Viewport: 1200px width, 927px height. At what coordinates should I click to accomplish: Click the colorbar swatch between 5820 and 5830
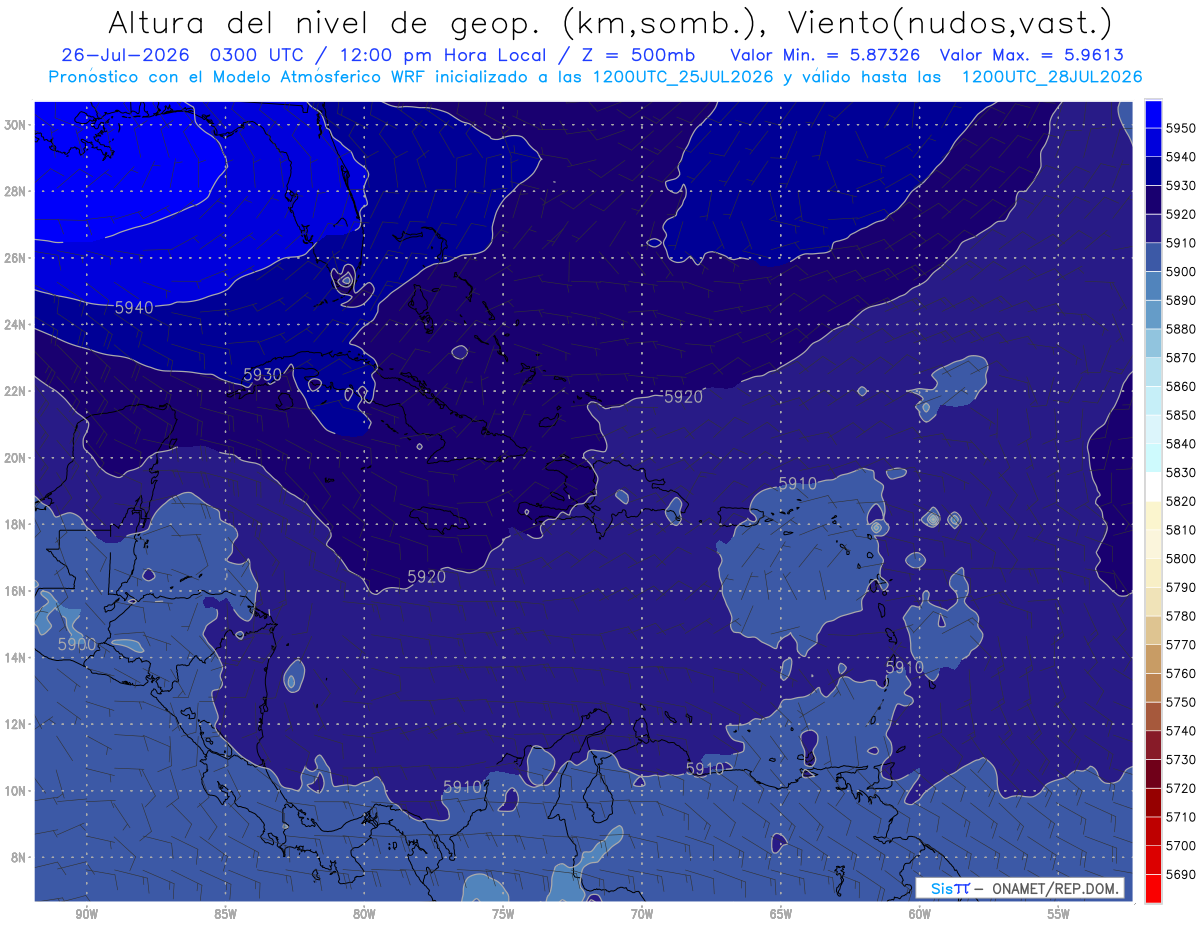[x=1153, y=487]
